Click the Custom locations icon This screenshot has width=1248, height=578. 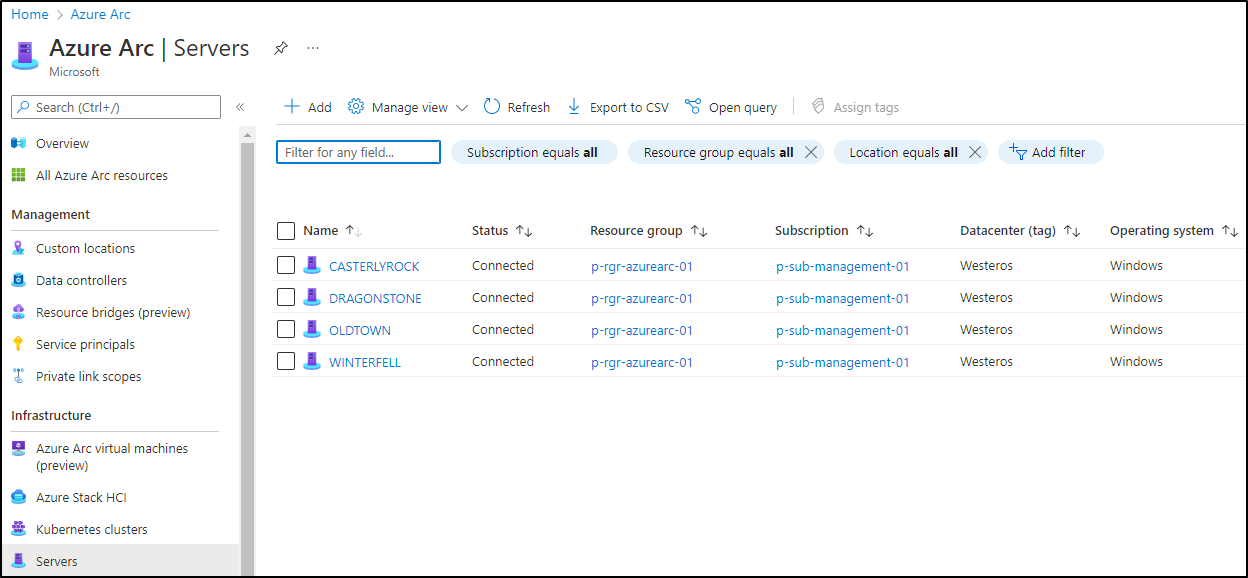point(18,249)
